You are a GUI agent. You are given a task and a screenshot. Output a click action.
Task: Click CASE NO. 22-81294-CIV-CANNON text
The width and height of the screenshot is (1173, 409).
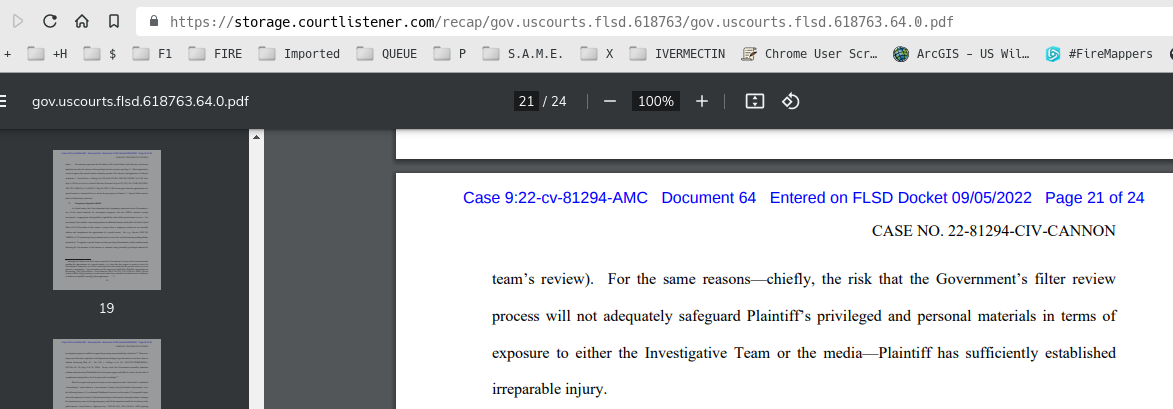(993, 231)
